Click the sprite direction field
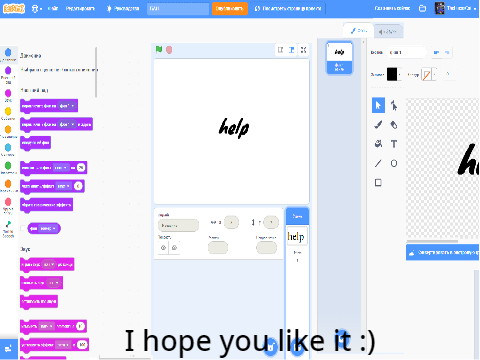480x360 pixels. (266, 248)
